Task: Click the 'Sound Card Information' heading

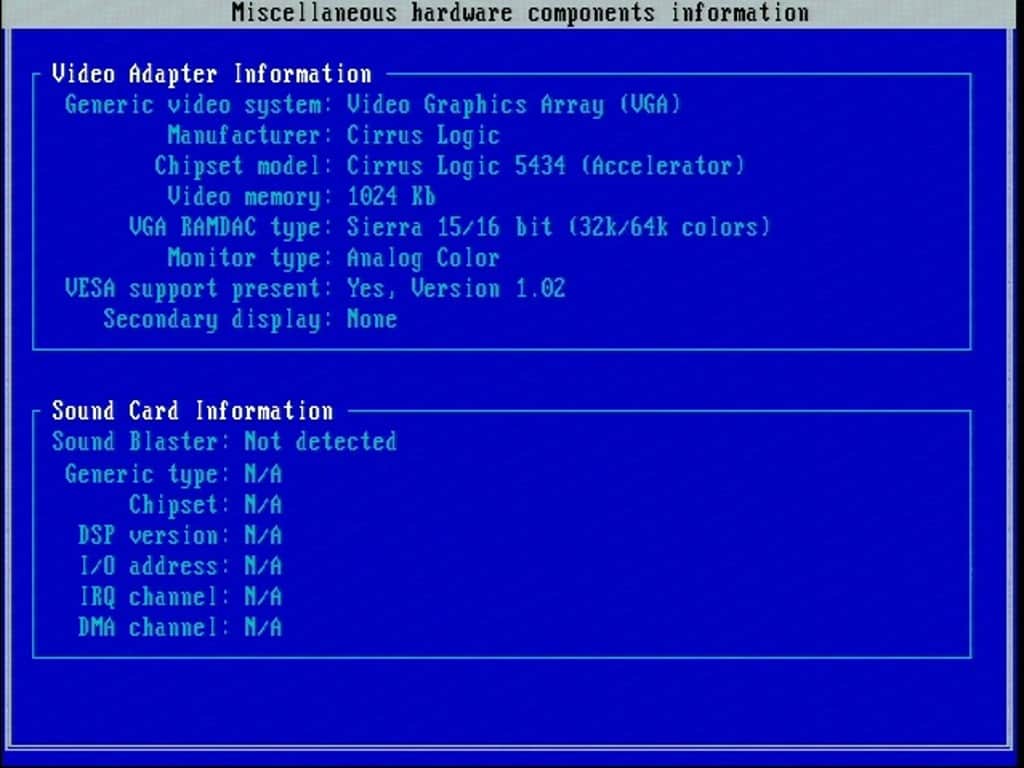Action: [x=193, y=411]
